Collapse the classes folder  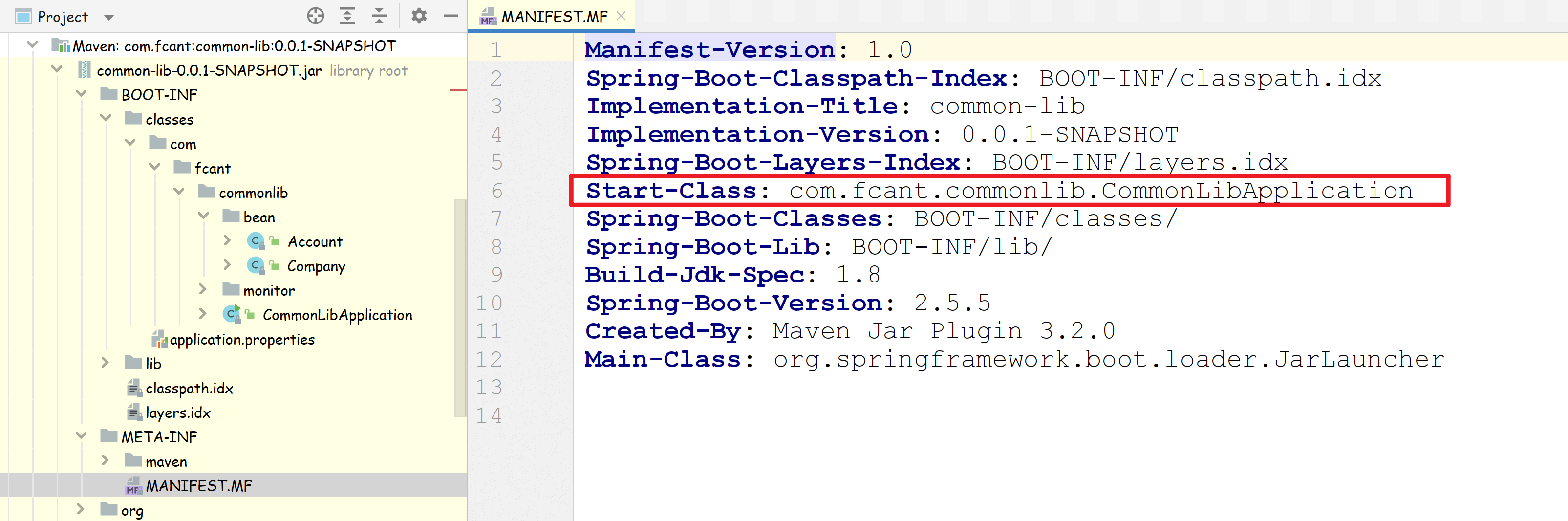pyautogui.click(x=106, y=118)
